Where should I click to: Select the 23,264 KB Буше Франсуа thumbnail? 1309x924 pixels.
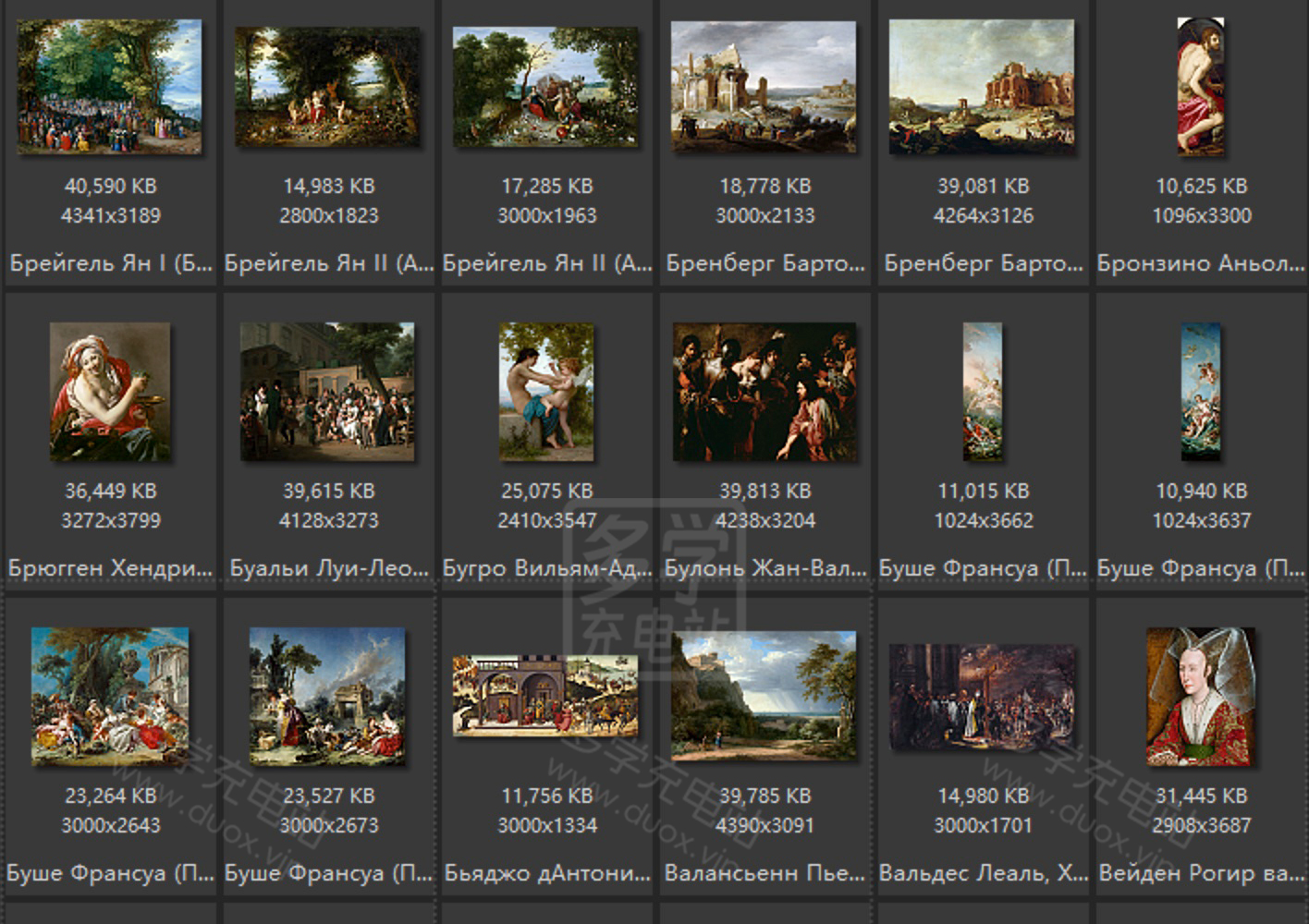[110, 696]
